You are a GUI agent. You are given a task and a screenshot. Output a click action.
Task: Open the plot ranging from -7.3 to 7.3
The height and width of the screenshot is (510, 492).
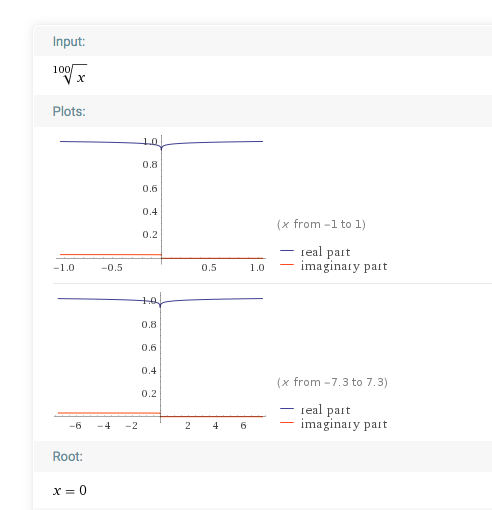tap(160, 362)
